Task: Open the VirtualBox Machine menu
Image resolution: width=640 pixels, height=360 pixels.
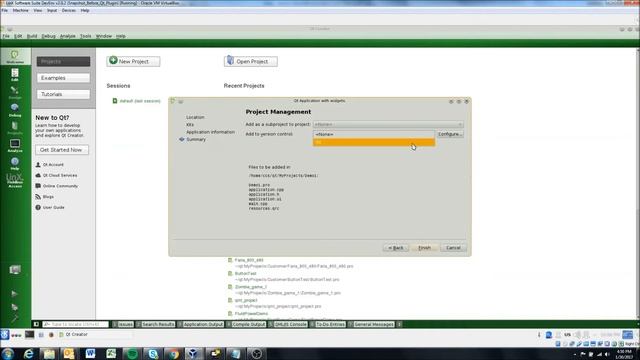Action: coord(20,10)
